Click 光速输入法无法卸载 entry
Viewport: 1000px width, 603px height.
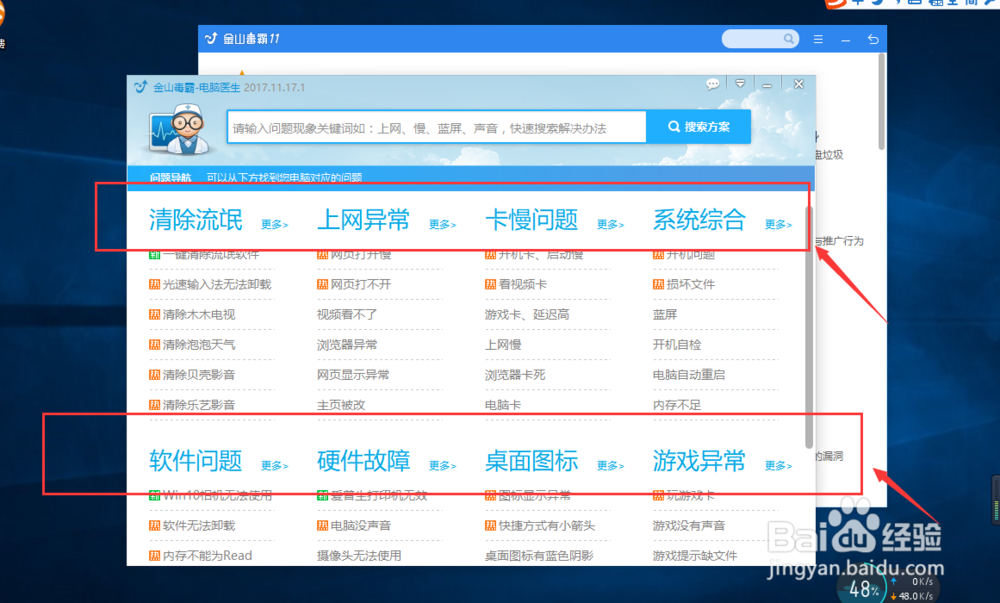217,284
